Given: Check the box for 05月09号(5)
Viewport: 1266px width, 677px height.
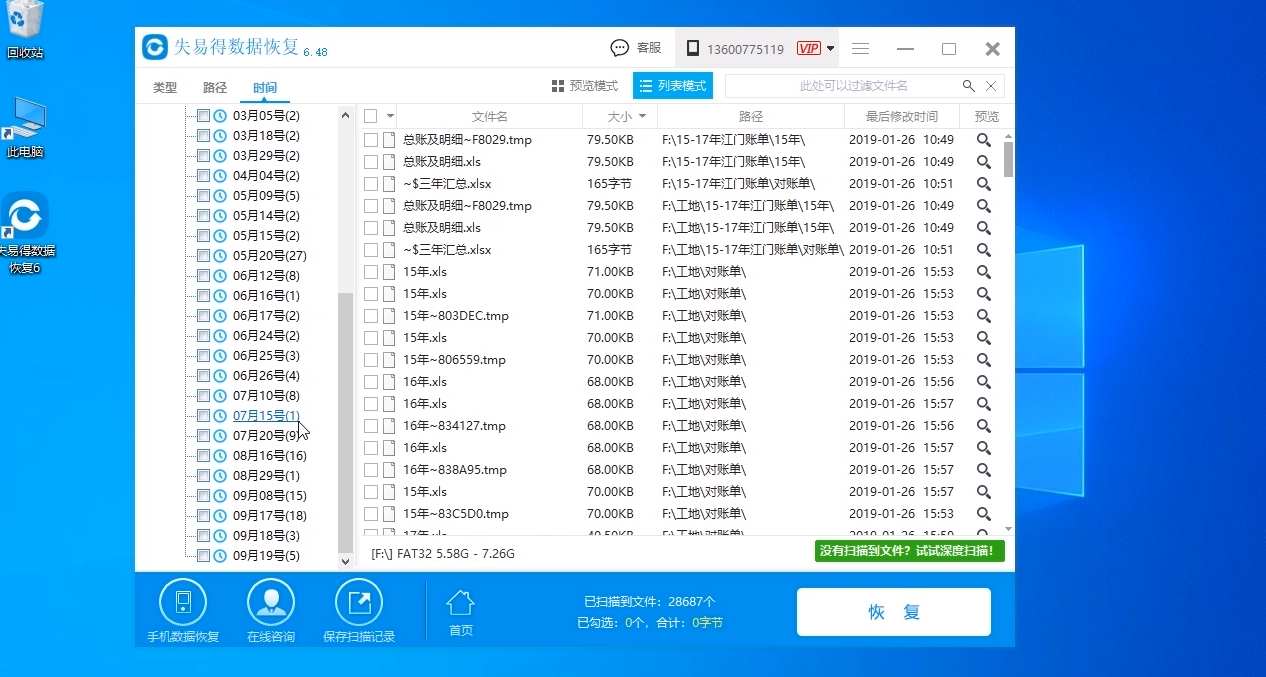Looking at the screenshot, I should click(x=203, y=196).
